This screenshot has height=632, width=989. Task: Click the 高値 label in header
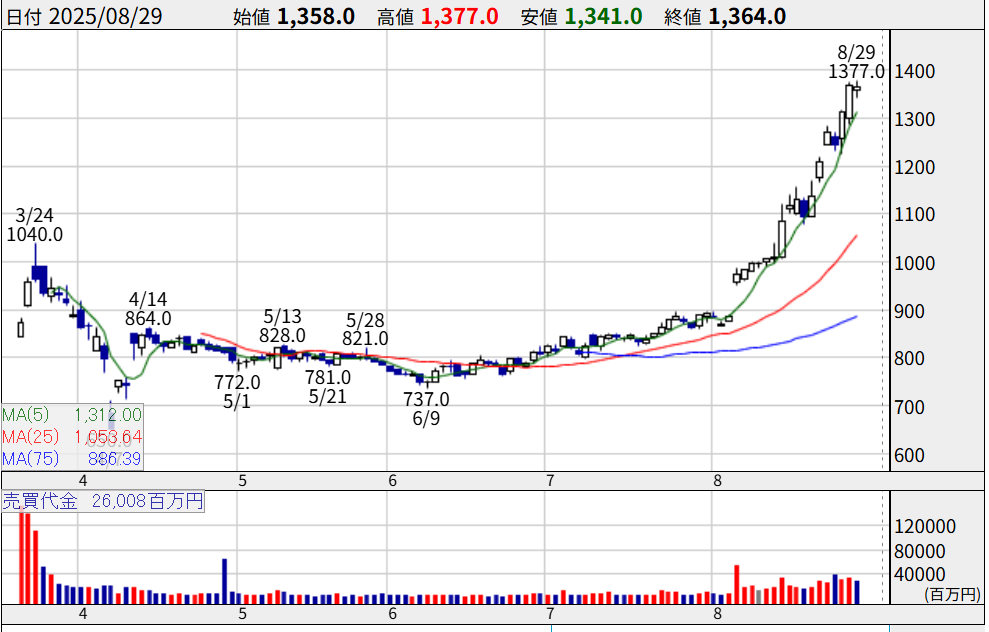395,16
